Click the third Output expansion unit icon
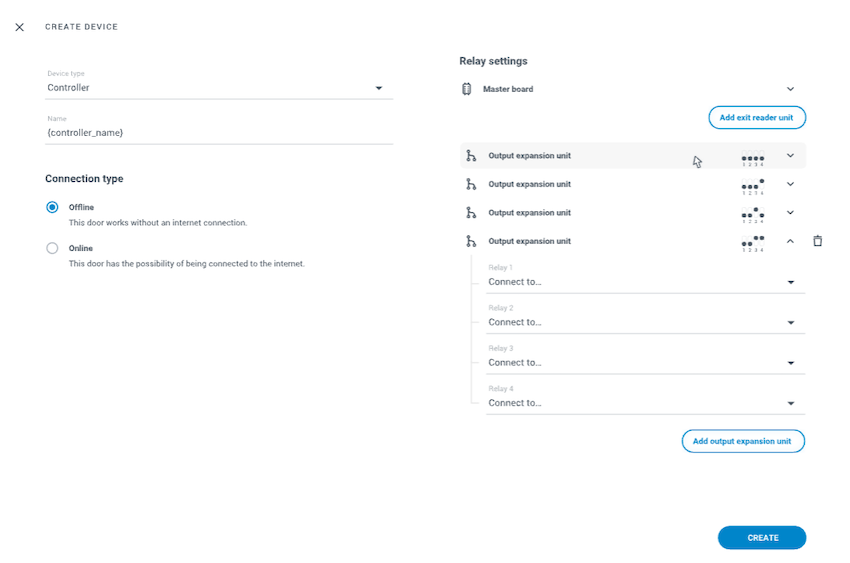This screenshot has height=563, width=850. 471,212
